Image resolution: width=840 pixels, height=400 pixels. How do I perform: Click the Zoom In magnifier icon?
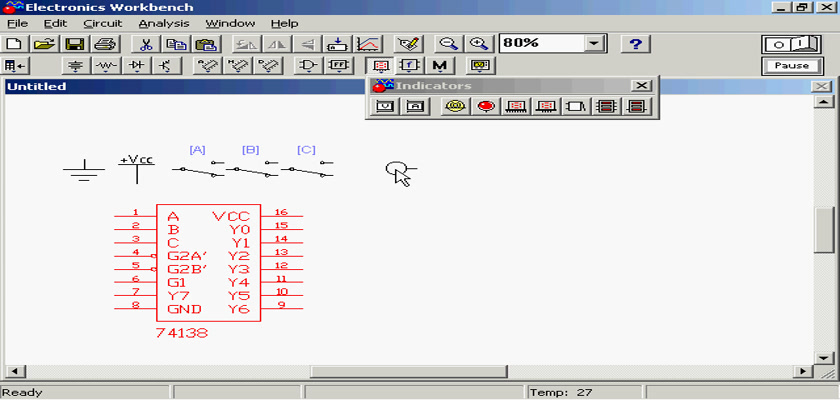tap(478, 44)
